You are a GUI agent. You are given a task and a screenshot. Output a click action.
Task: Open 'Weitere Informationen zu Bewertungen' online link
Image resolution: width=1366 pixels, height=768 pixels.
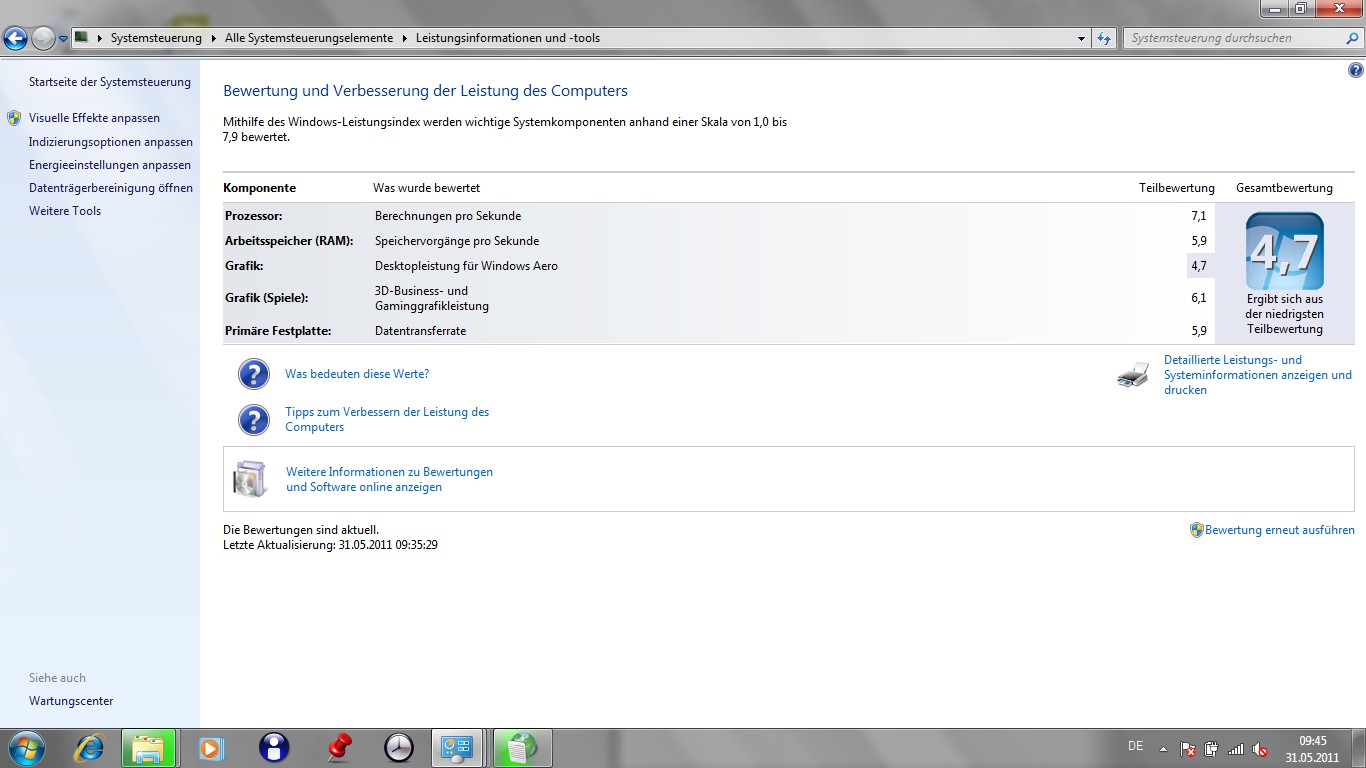[x=389, y=479]
